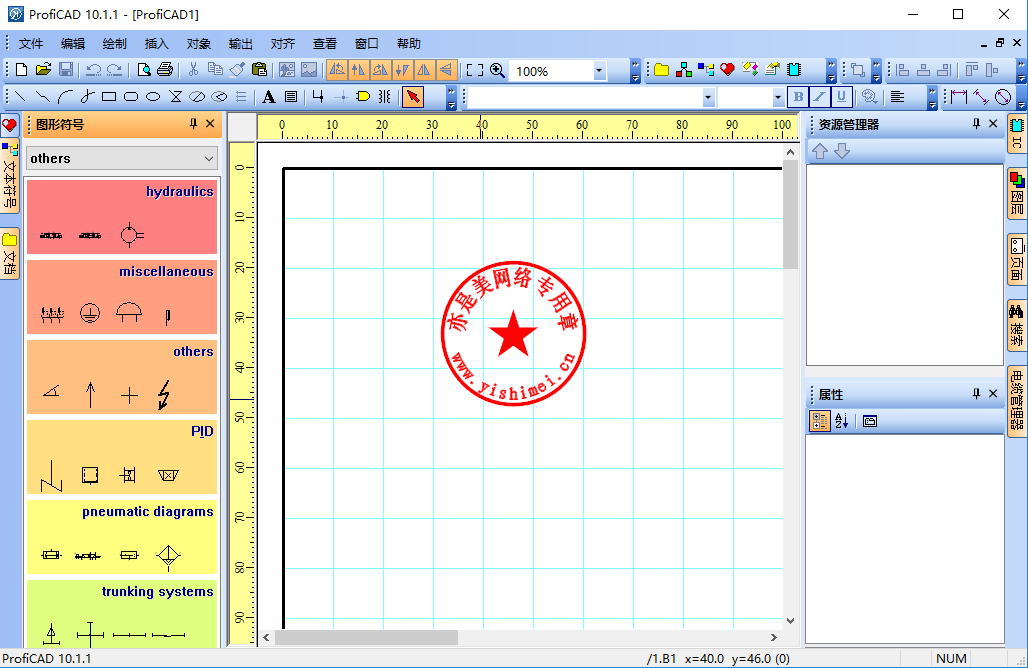Close the 属性 panel

tap(993, 393)
